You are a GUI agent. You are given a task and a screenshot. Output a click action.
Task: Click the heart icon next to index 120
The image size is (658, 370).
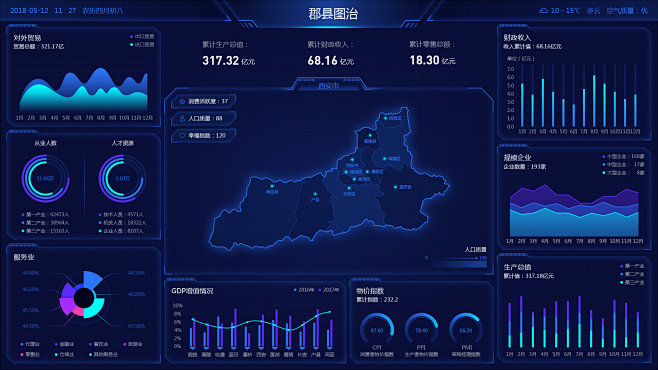coord(182,135)
